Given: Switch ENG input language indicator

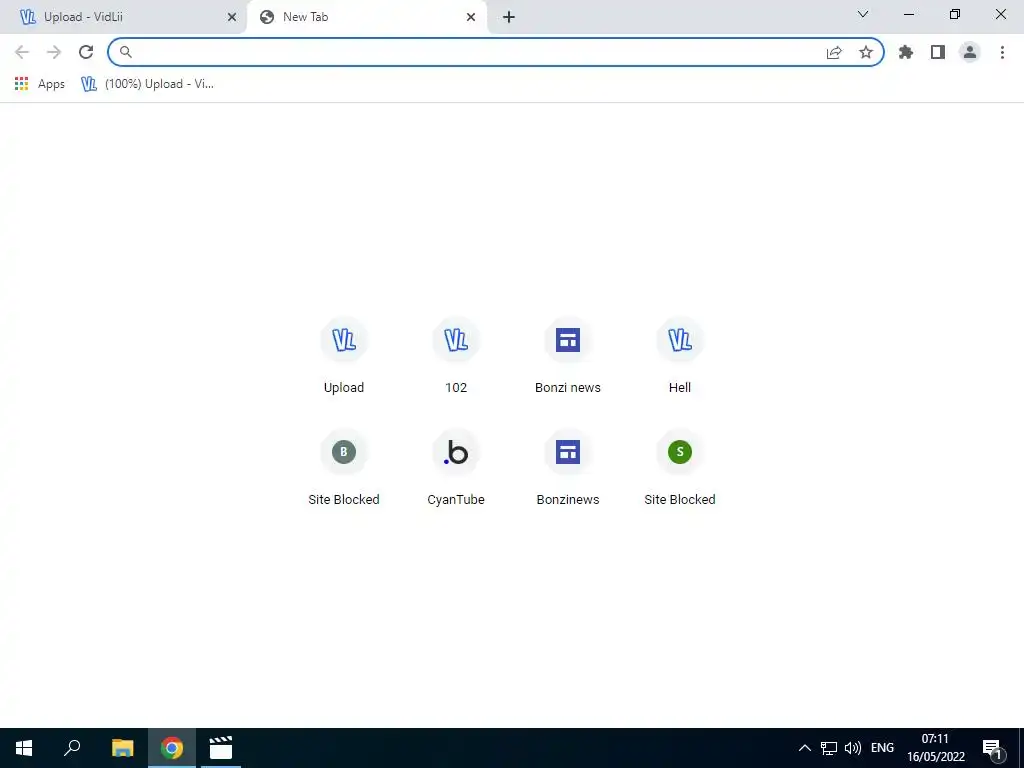Looking at the screenshot, I should point(882,748).
